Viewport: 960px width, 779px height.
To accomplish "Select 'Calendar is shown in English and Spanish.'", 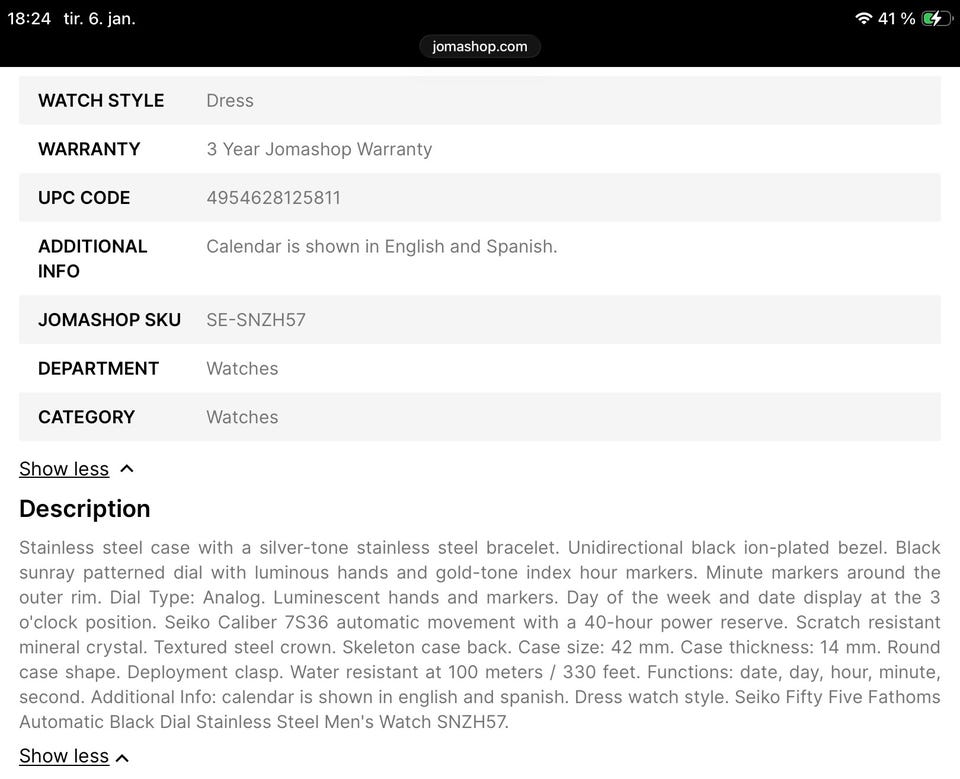I will pos(382,246).
